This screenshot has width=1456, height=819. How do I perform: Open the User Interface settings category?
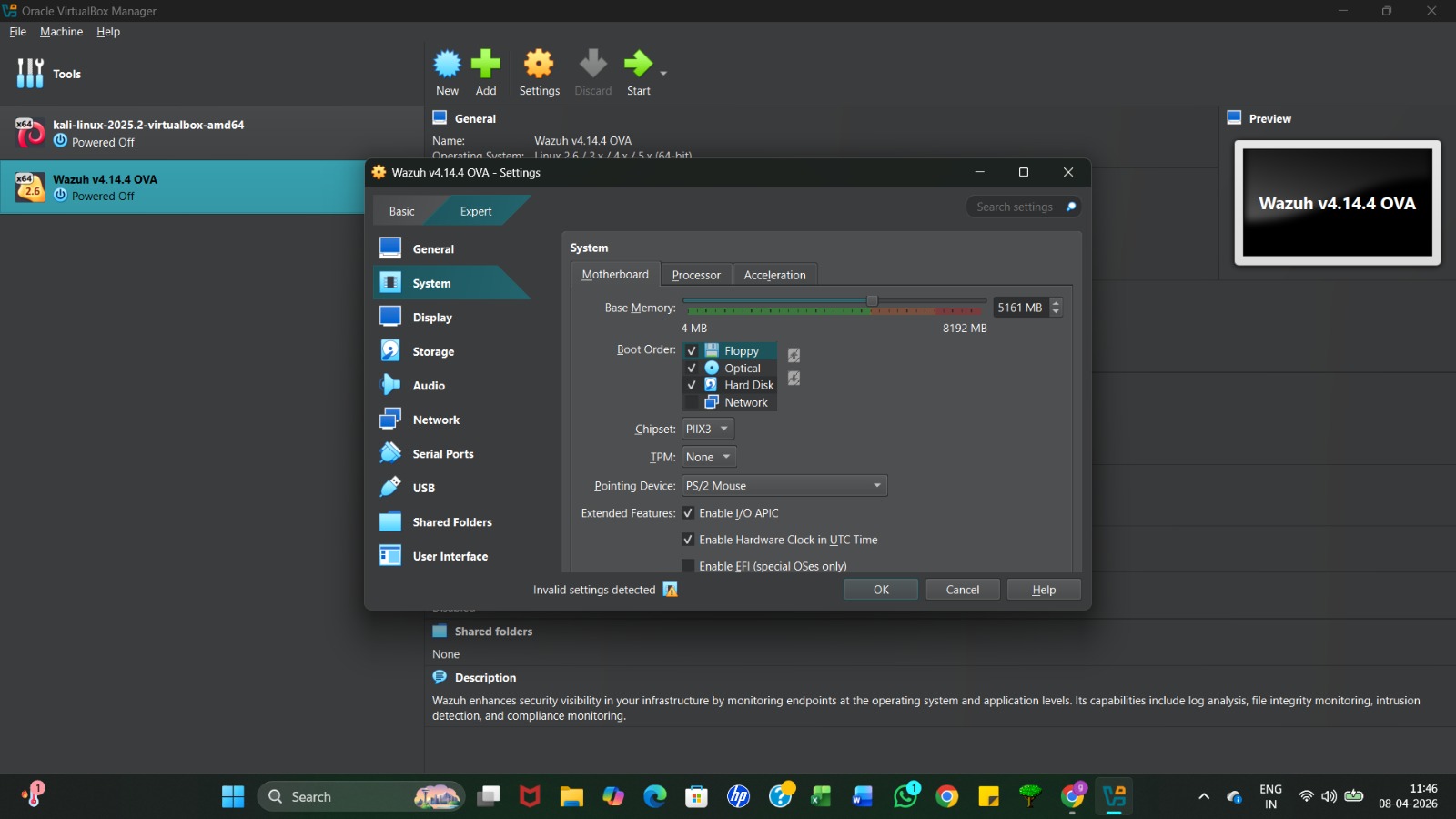(x=451, y=556)
